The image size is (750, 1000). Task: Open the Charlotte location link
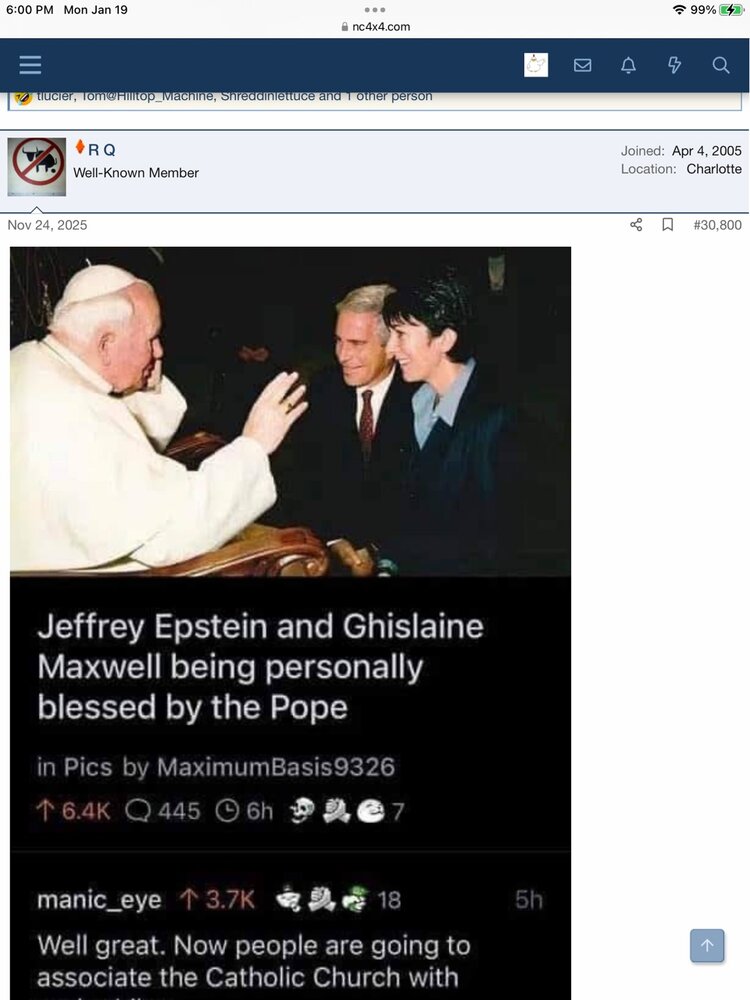[714, 169]
